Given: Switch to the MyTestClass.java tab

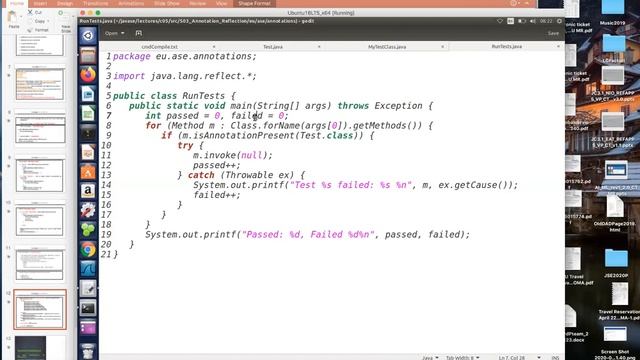Looking at the screenshot, I should point(387,47).
